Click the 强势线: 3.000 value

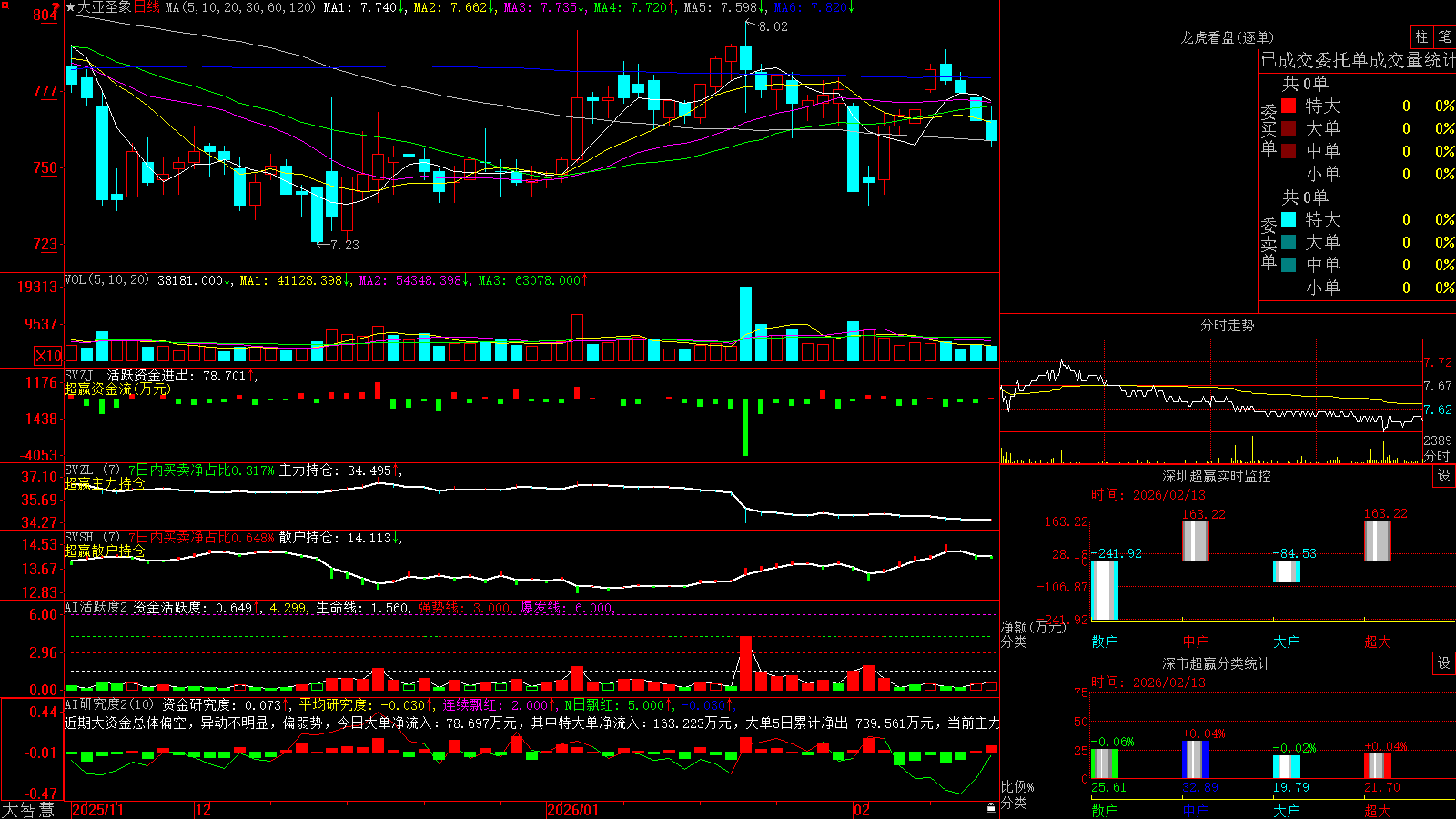464,607
